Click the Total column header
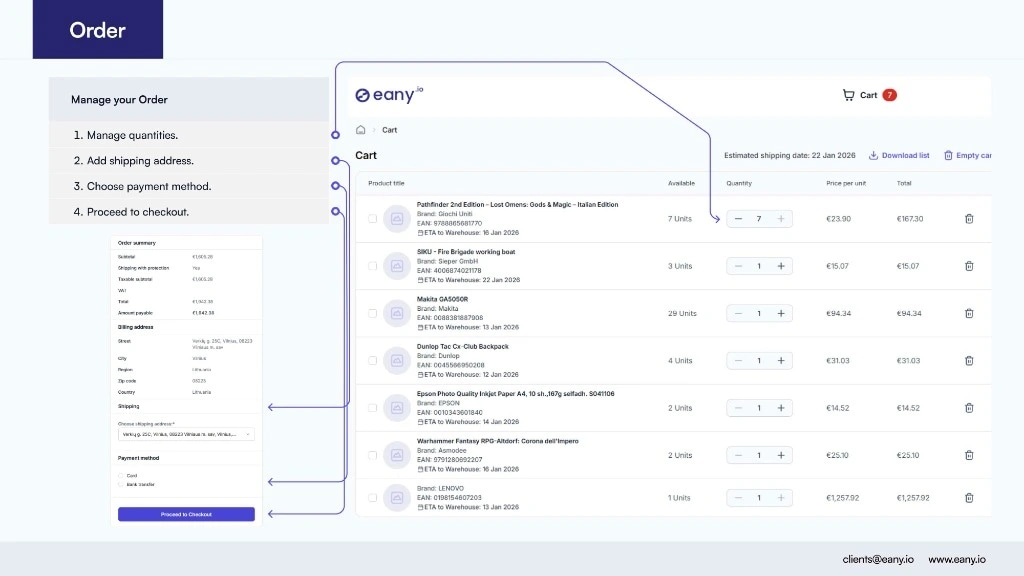Viewport: 1024px width, 576px height. coord(904,184)
